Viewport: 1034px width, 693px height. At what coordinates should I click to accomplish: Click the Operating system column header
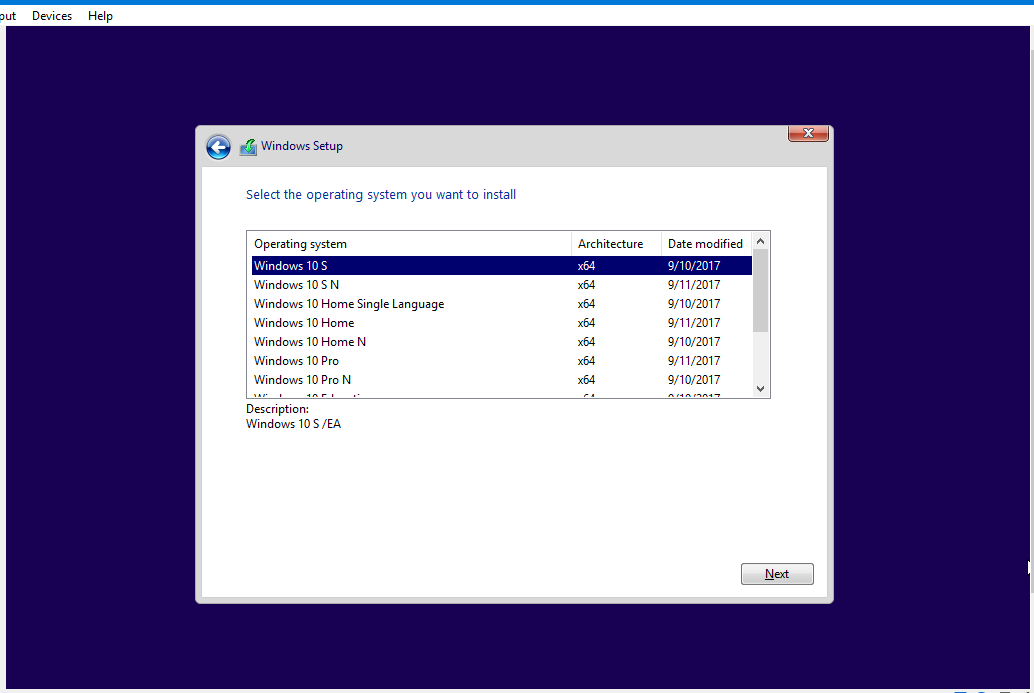tap(409, 244)
